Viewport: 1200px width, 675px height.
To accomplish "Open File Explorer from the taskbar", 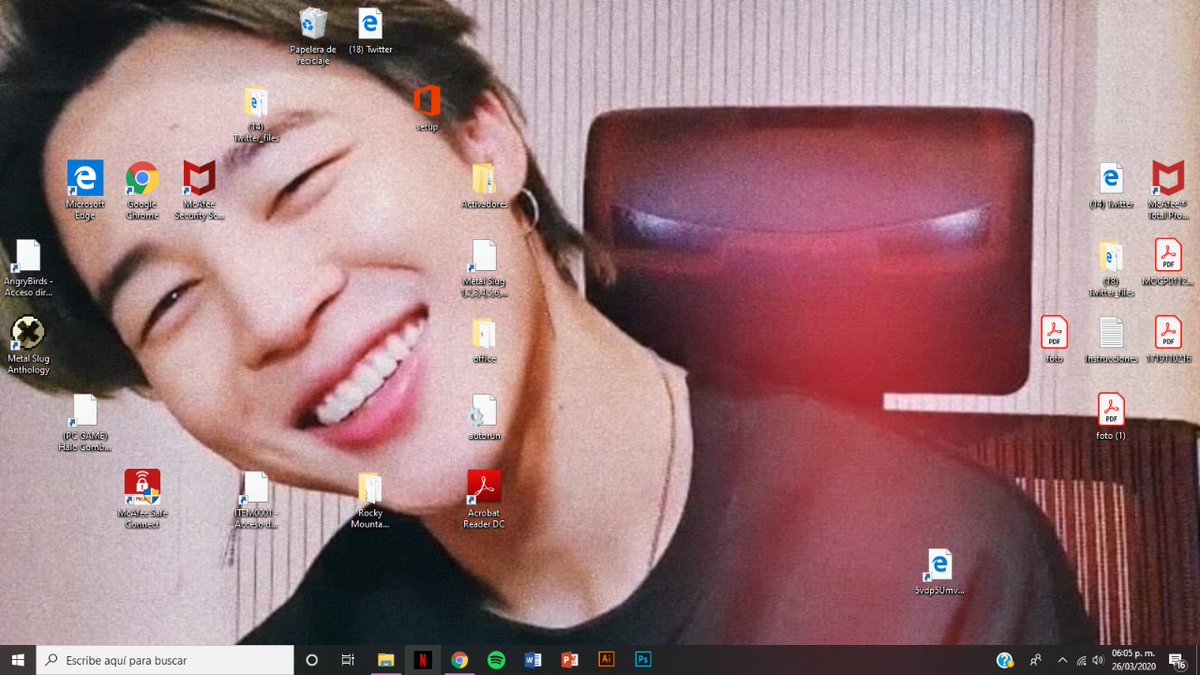I will click(385, 660).
